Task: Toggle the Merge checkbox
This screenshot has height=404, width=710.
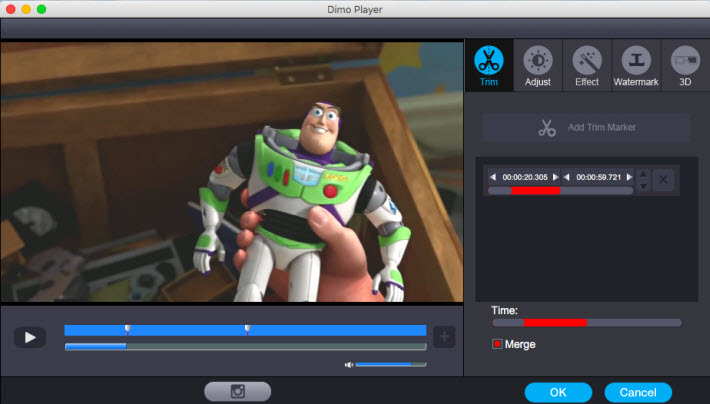Action: click(x=497, y=344)
